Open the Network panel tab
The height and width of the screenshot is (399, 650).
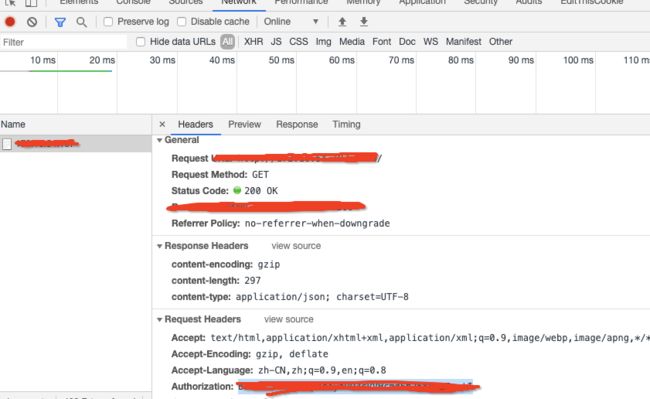[x=239, y=2]
